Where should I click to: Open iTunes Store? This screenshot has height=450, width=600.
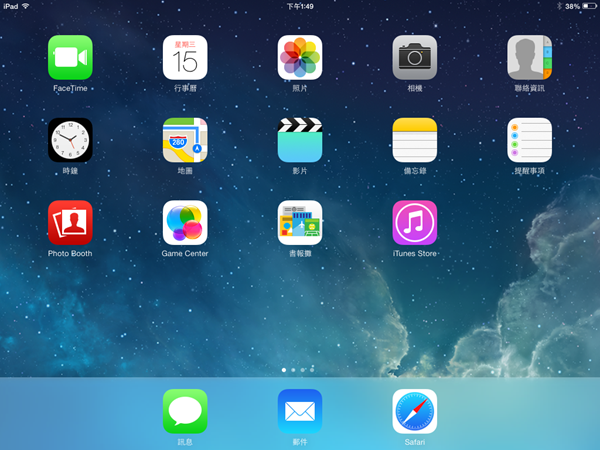pos(414,223)
